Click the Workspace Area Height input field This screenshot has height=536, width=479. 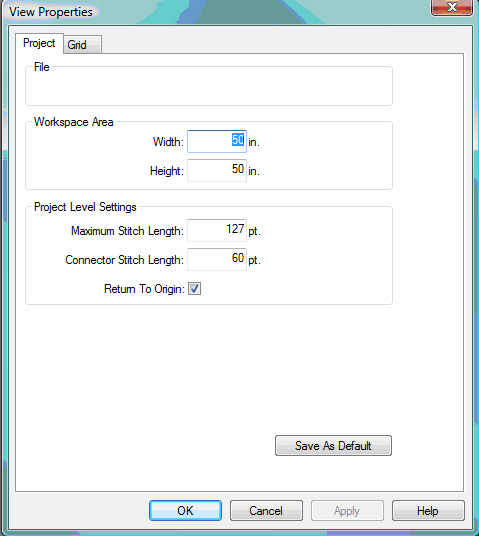tap(217, 170)
